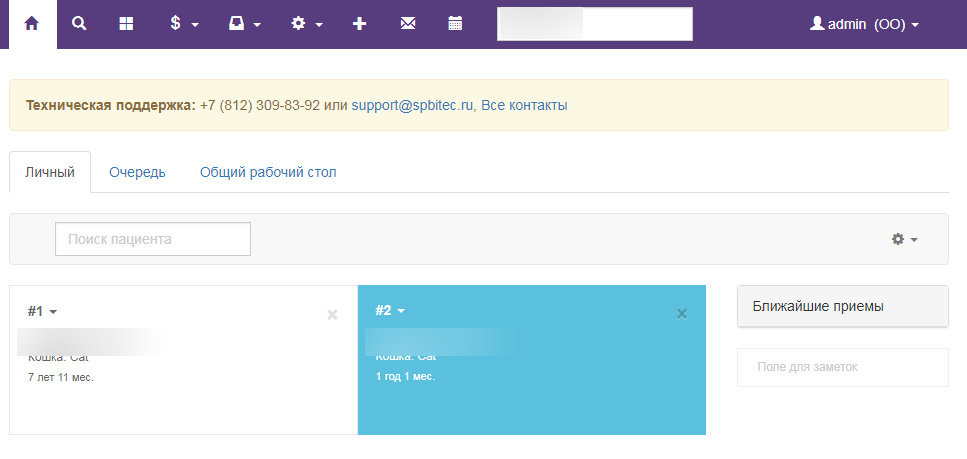Open the calendar icon
Viewport: 967px width, 459px height.
coord(455,24)
